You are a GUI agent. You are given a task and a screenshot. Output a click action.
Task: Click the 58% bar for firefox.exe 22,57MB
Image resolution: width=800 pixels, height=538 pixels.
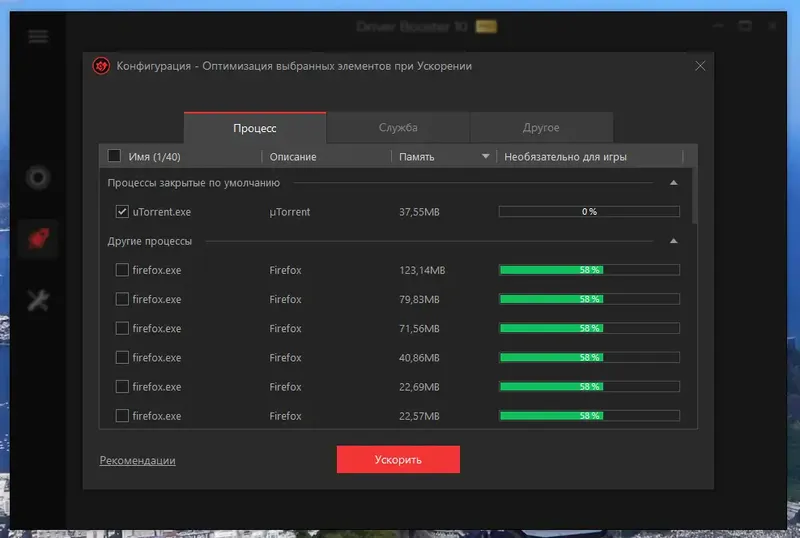pyautogui.click(x=589, y=415)
